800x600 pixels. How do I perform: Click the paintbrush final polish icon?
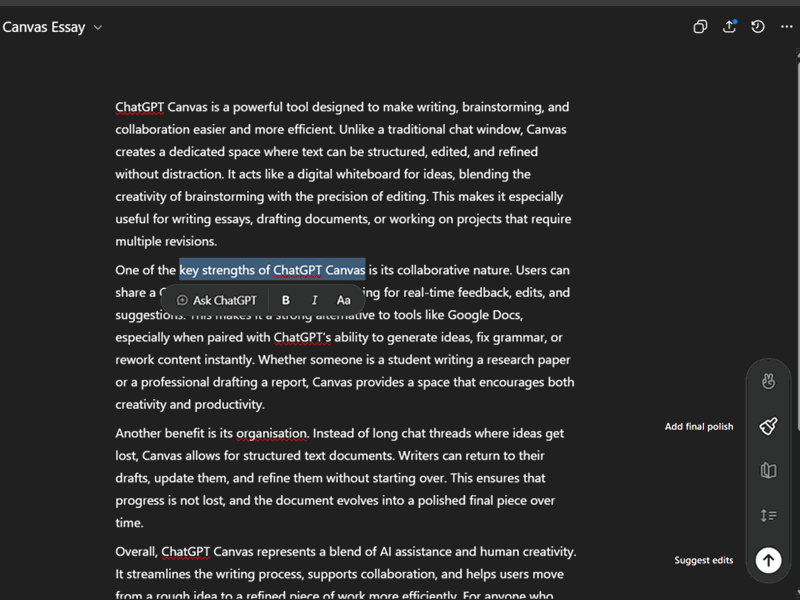[768, 426]
